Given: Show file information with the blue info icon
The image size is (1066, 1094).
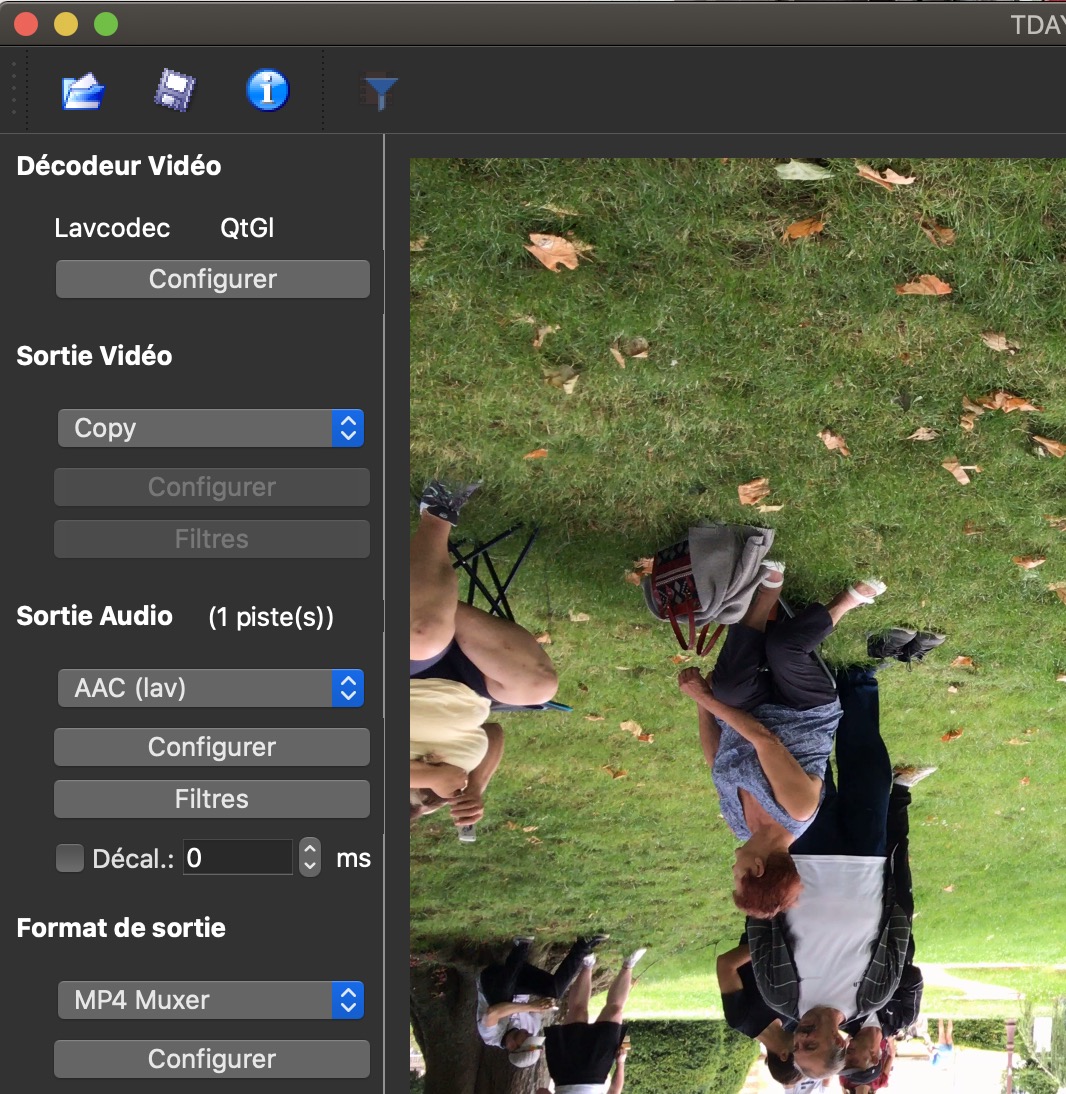Looking at the screenshot, I should (267, 91).
